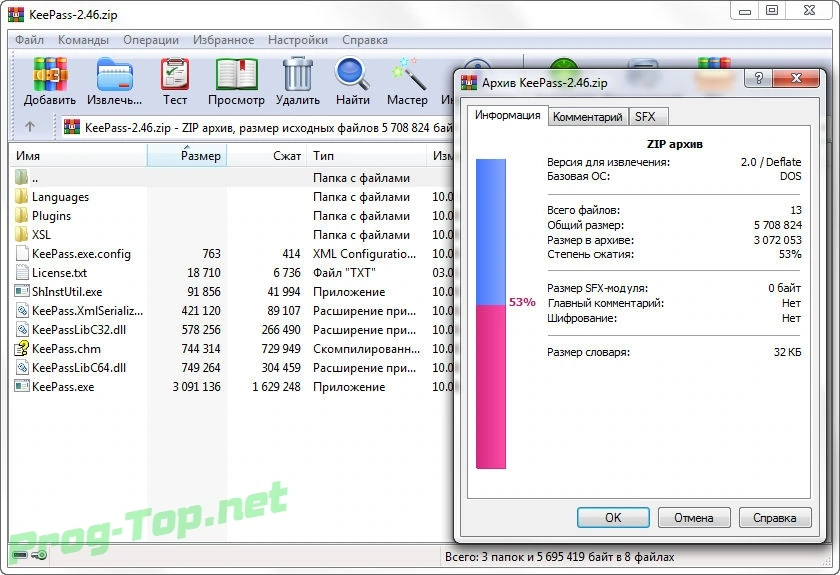Select the License.txt file name
Screen dimensions: 840x575
[59, 273]
